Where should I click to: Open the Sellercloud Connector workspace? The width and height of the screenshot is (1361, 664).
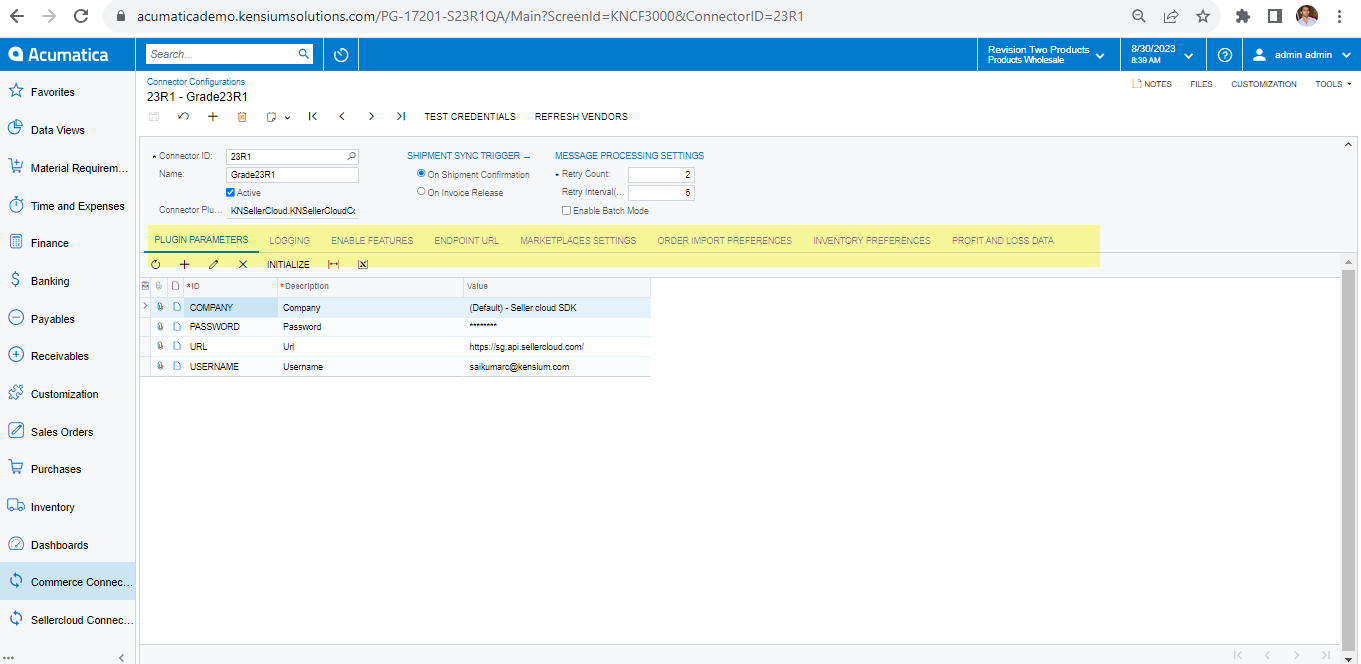(x=68, y=620)
